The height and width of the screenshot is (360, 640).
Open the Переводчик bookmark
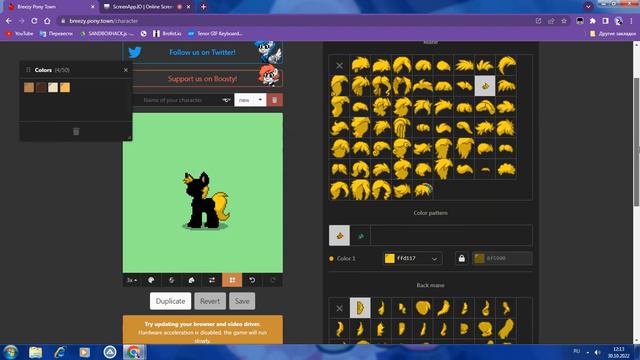(x=56, y=33)
